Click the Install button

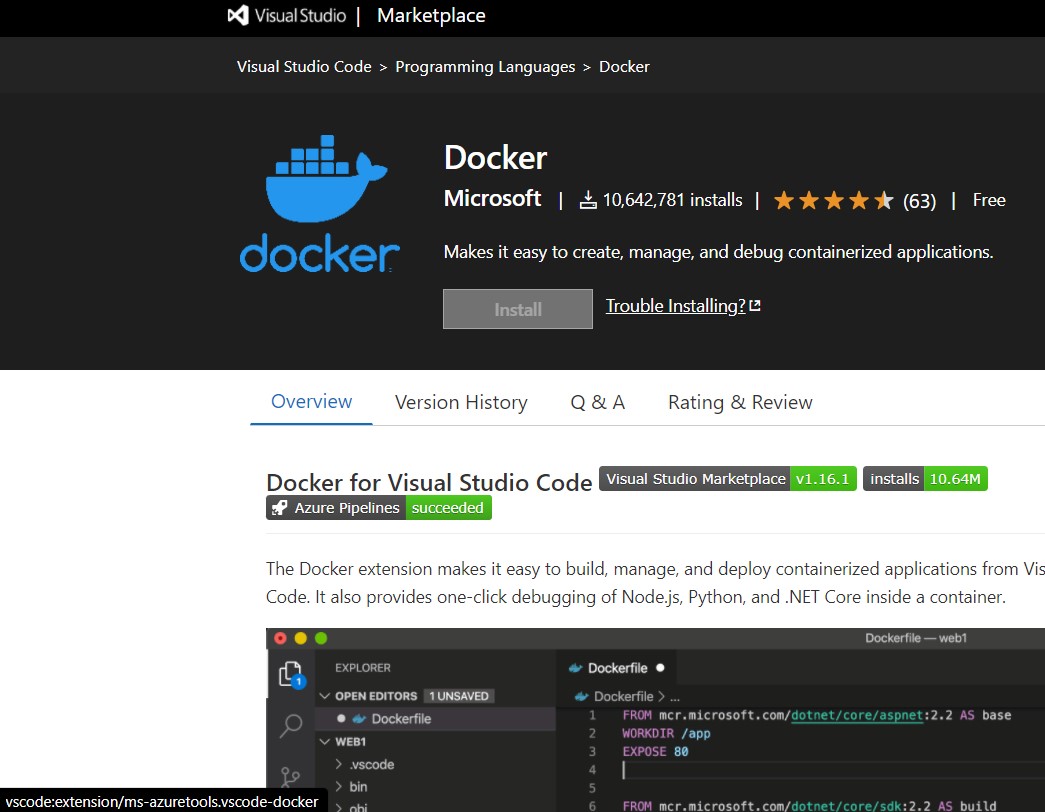pyautogui.click(x=518, y=309)
